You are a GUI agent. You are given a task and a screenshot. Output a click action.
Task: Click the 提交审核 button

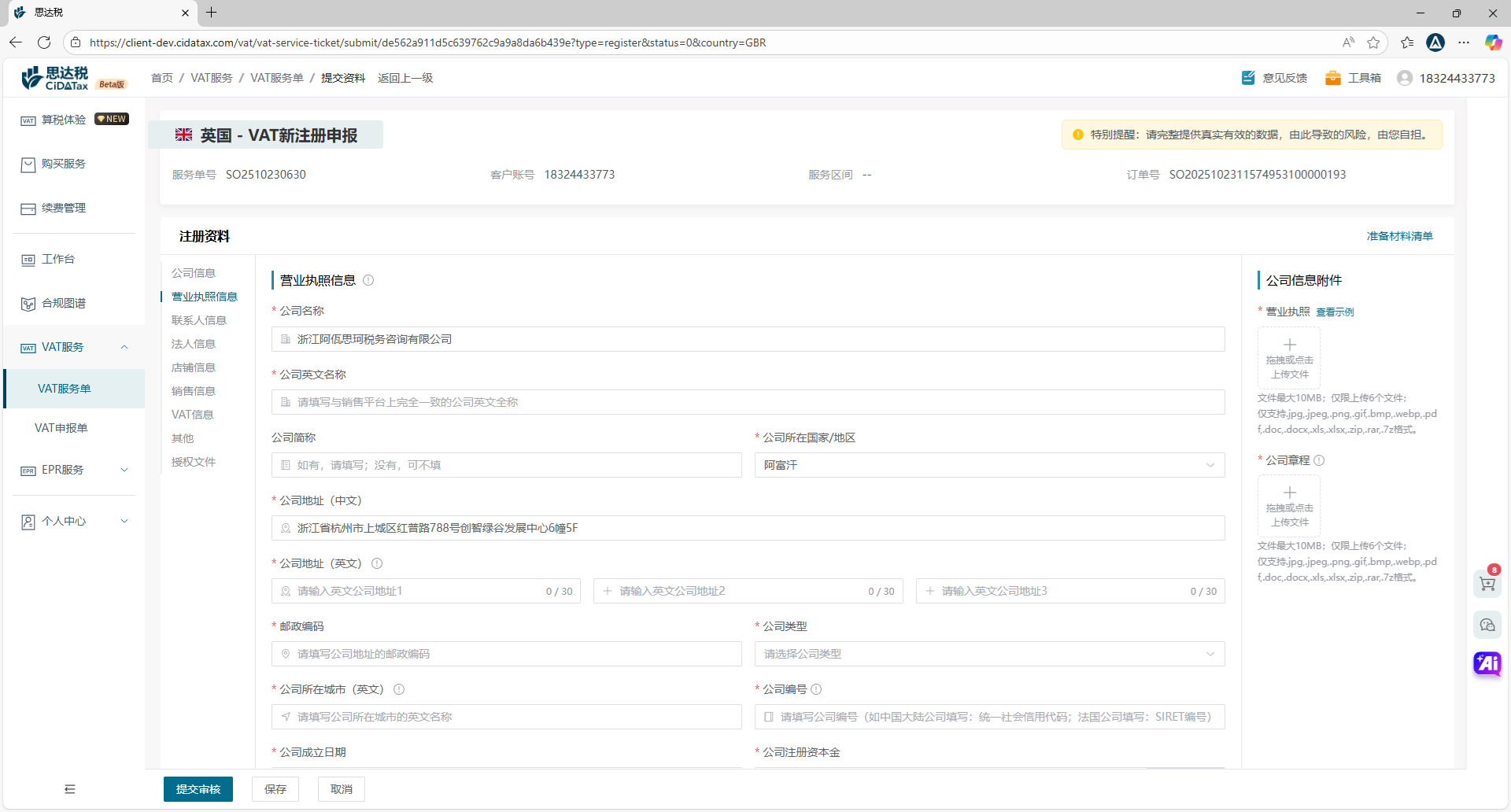coord(198,789)
